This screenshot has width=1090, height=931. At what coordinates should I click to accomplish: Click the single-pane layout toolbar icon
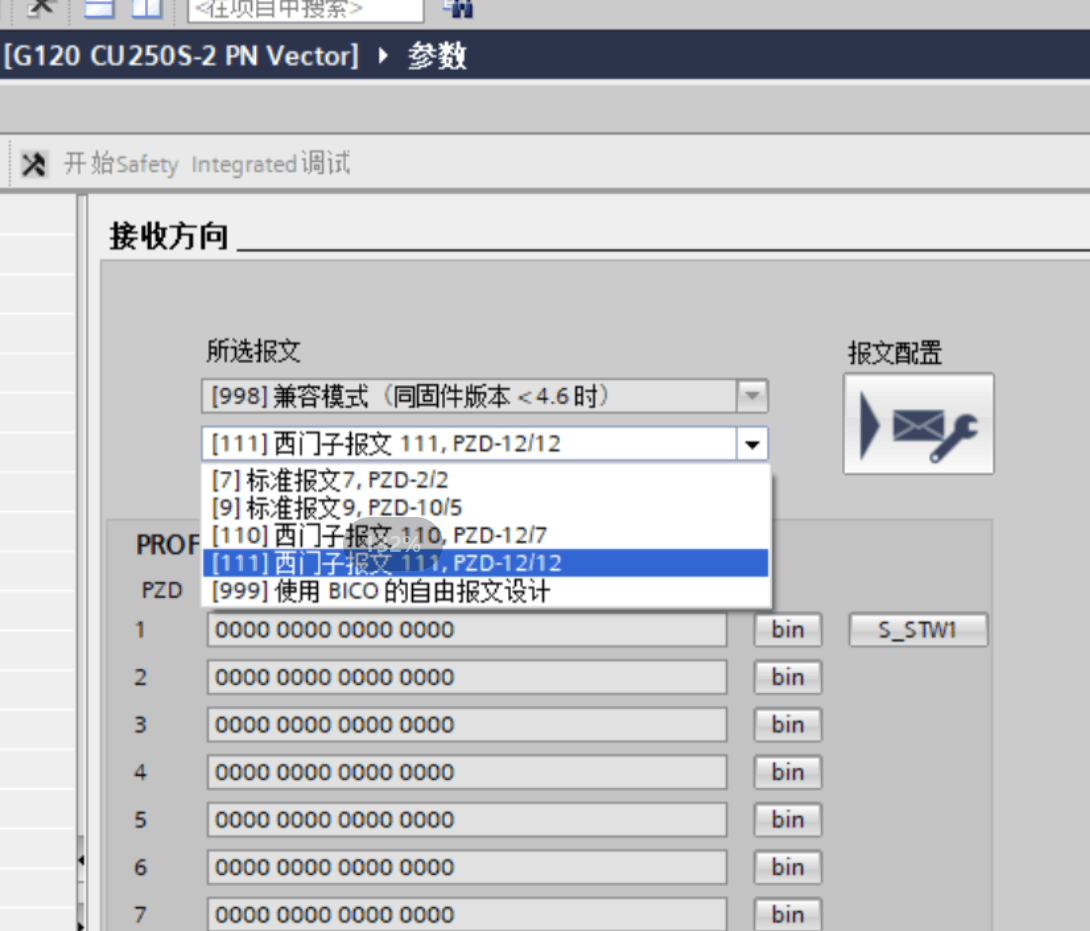(x=99, y=7)
